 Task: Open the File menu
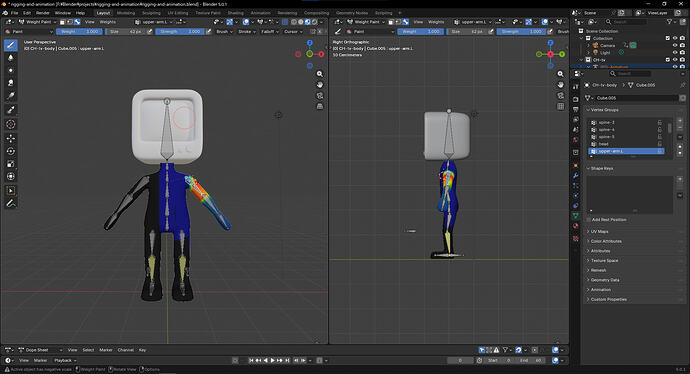click(x=15, y=13)
